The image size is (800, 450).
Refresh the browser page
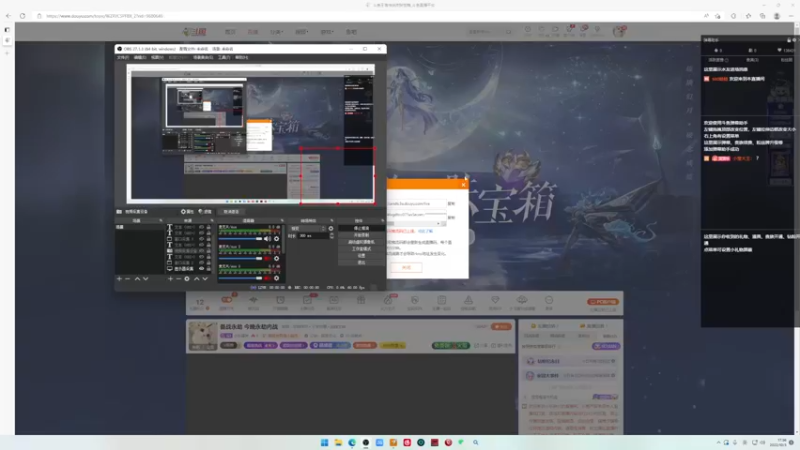(22, 16)
